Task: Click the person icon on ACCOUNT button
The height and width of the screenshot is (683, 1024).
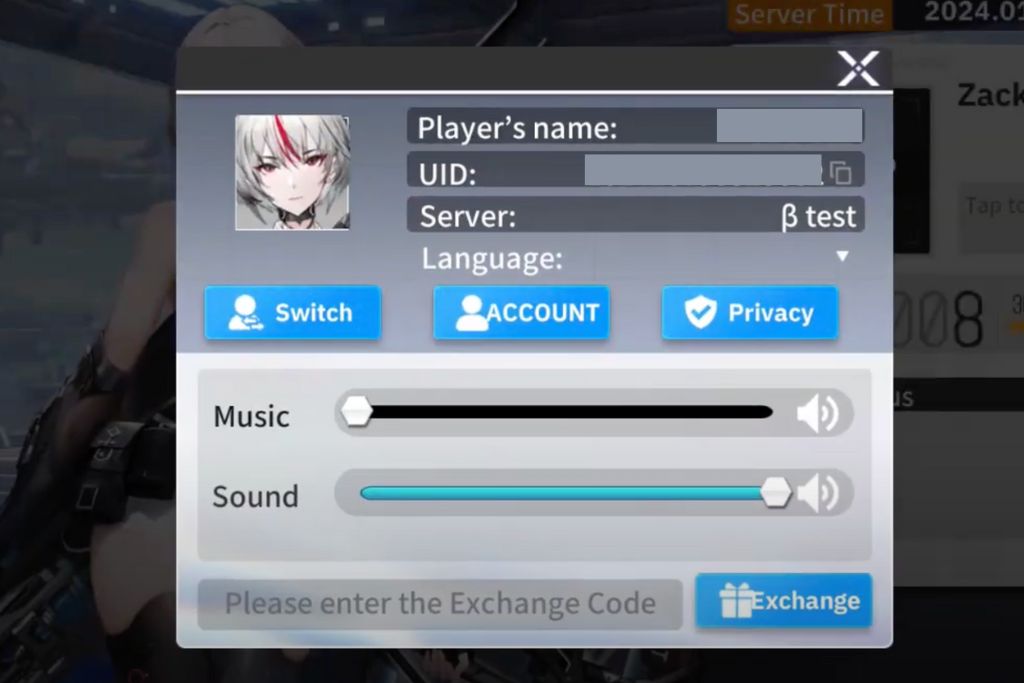Action: [x=472, y=313]
